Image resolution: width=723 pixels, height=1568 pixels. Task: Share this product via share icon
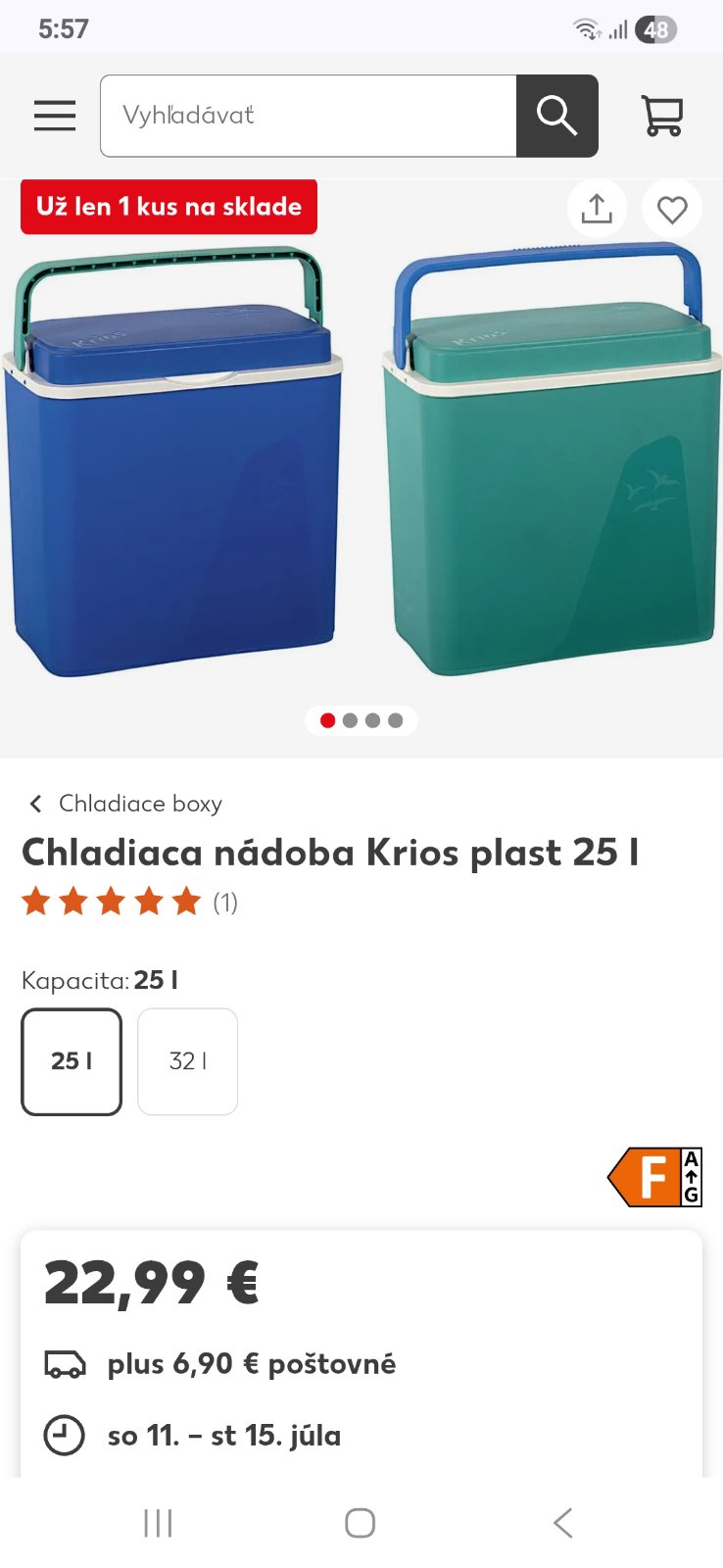click(x=597, y=209)
